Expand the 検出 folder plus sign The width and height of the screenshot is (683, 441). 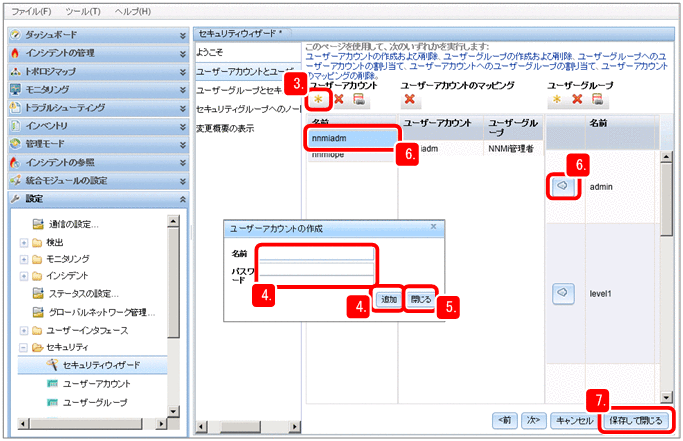(x=24, y=242)
